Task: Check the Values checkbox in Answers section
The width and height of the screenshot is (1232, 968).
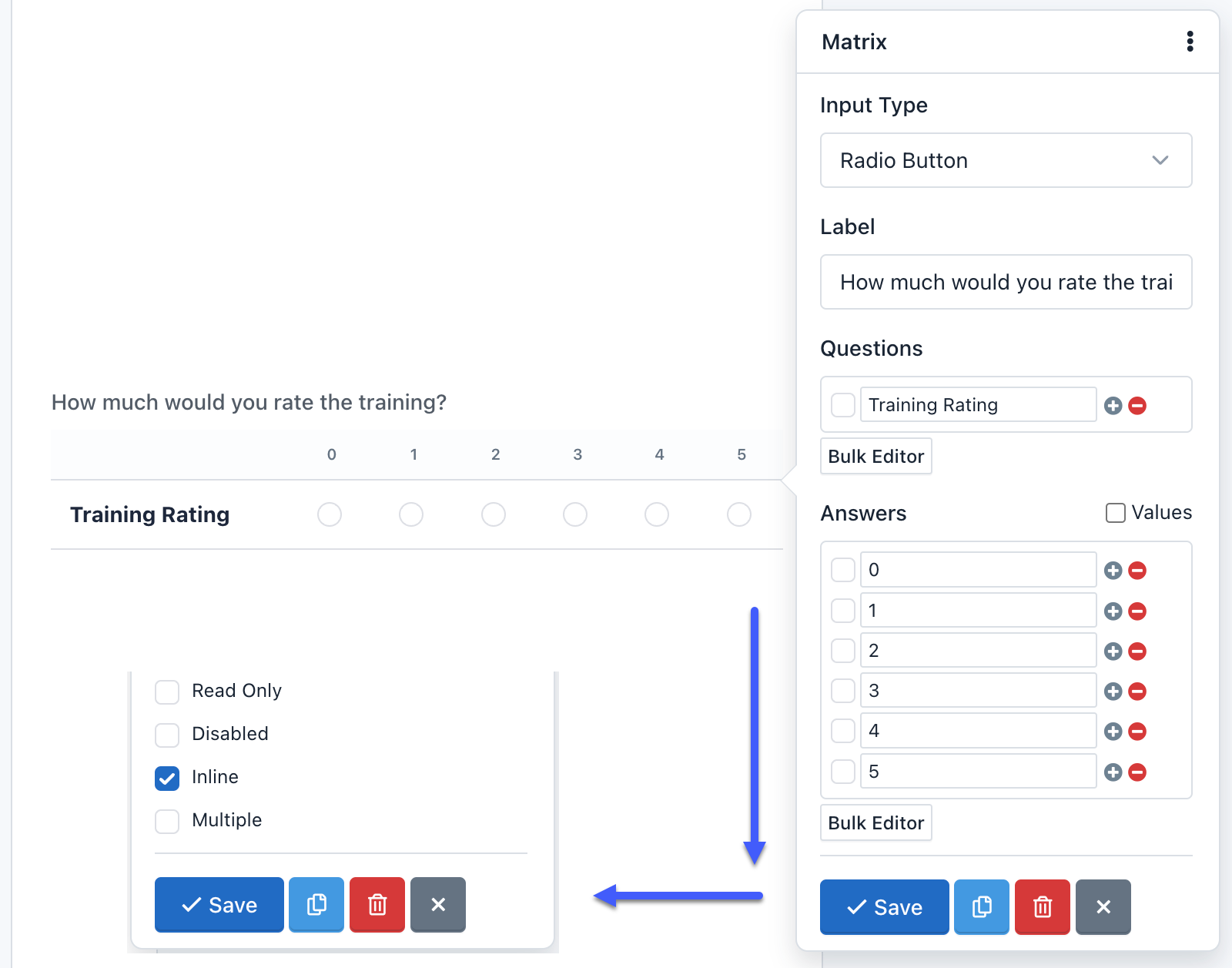Action: (x=1115, y=512)
